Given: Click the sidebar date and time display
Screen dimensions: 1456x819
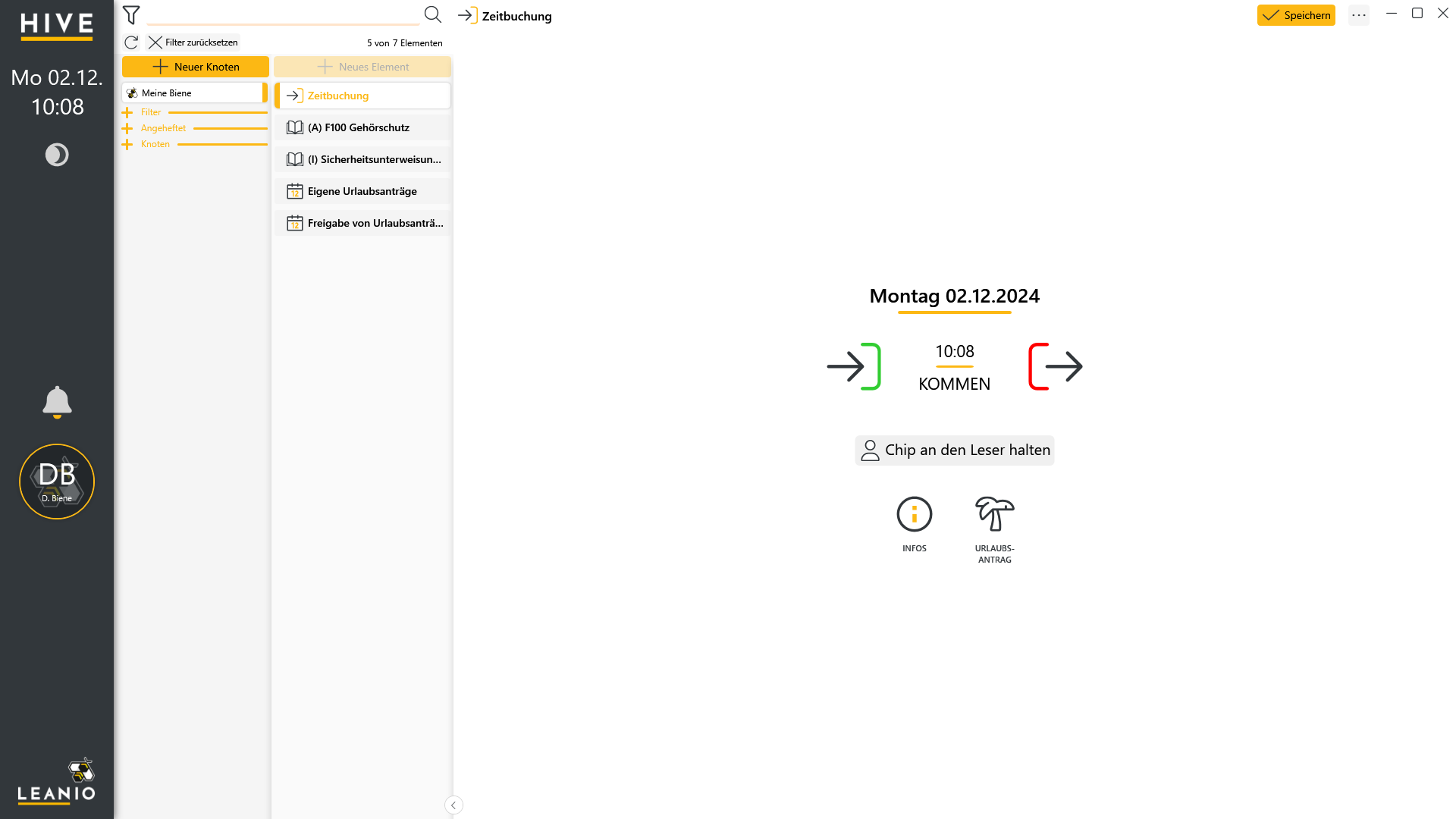Looking at the screenshot, I should (57, 92).
